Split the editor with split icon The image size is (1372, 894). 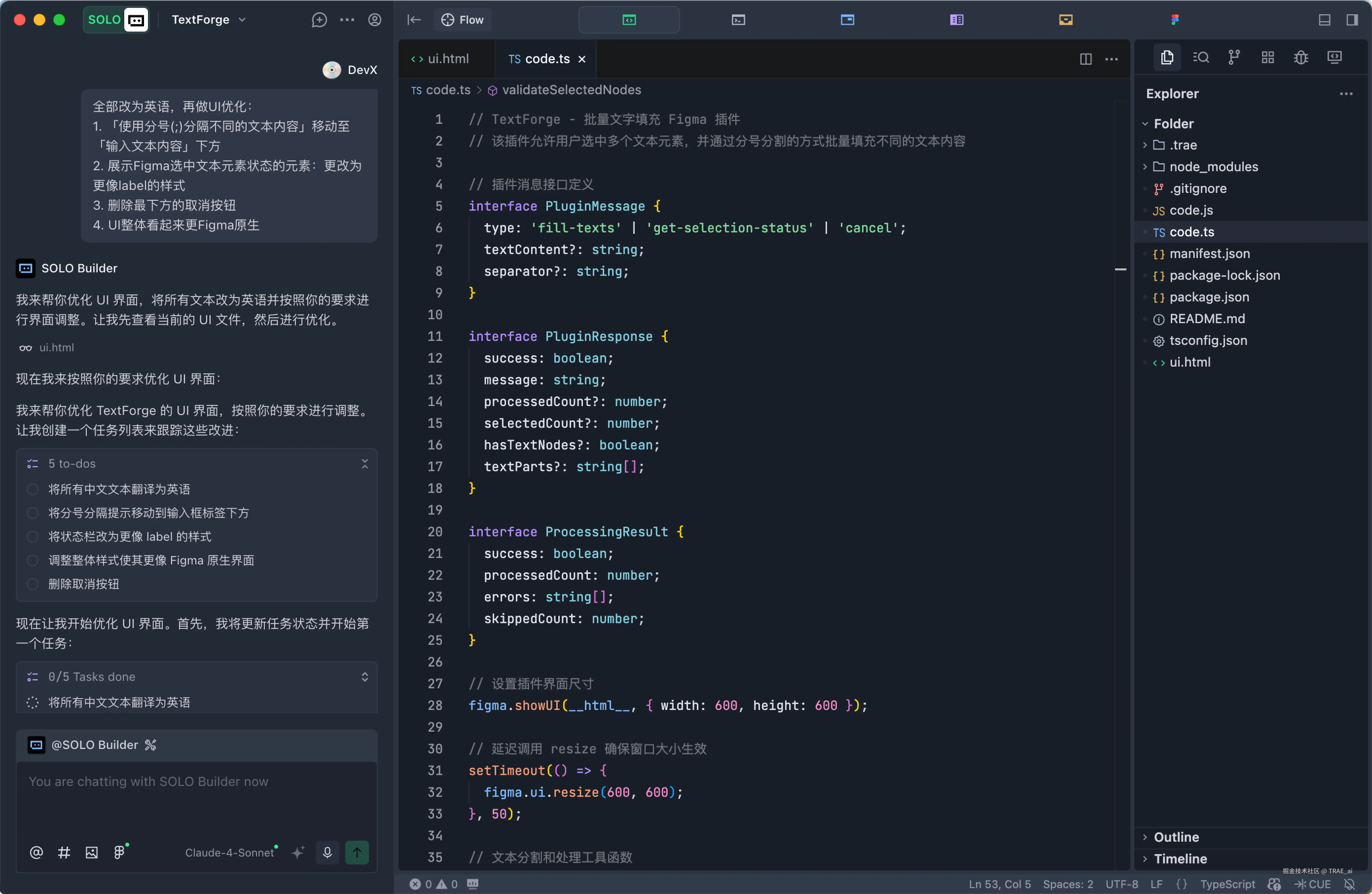coord(1085,59)
